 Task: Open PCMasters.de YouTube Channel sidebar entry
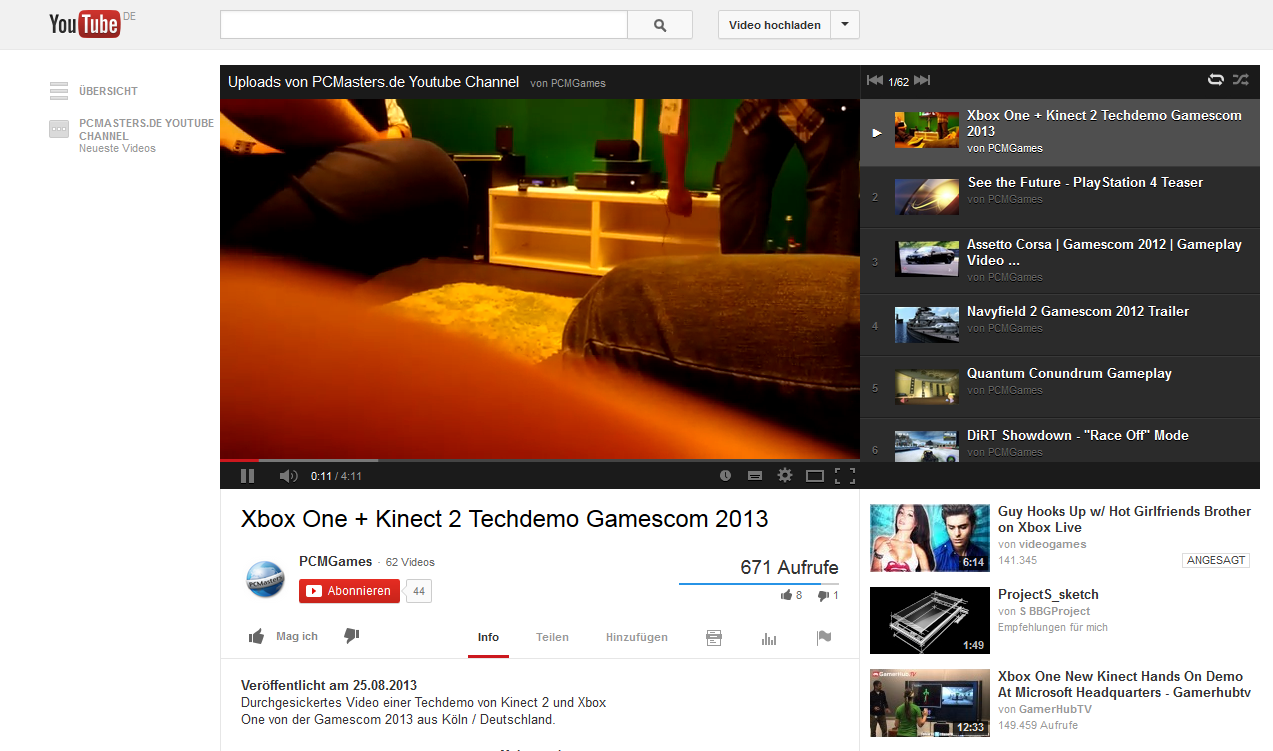146,129
